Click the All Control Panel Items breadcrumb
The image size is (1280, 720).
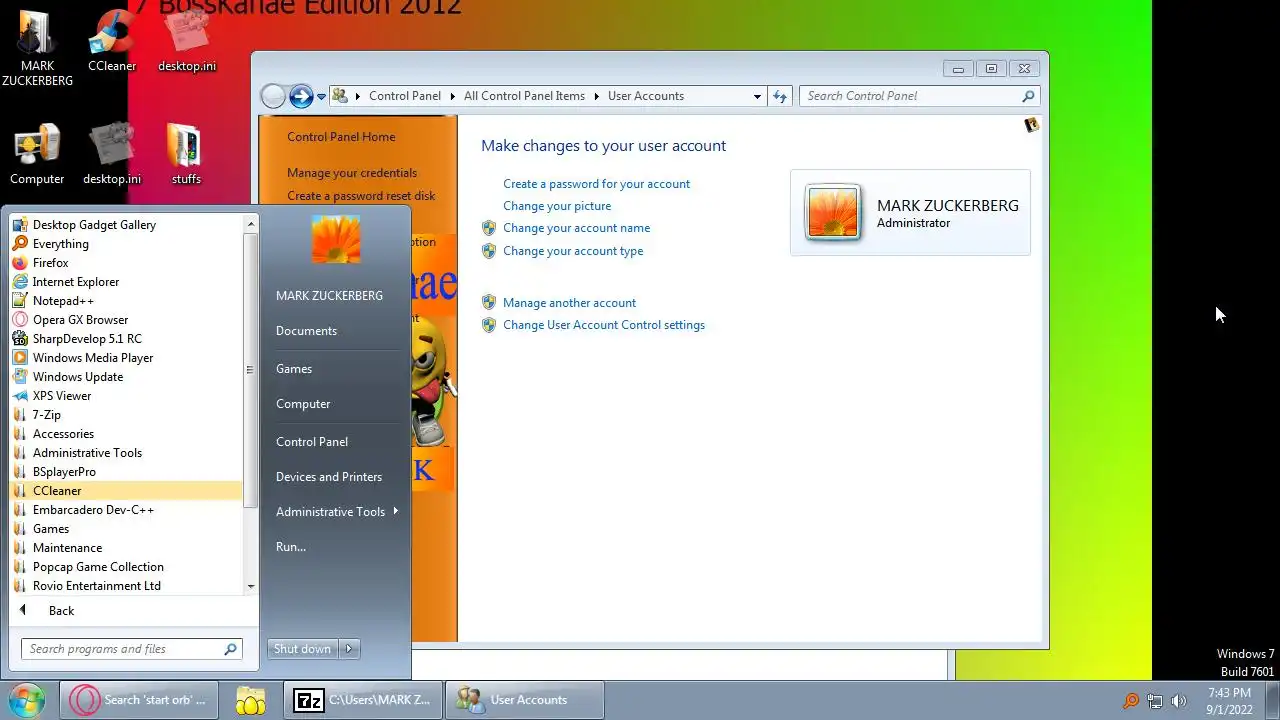tap(524, 96)
